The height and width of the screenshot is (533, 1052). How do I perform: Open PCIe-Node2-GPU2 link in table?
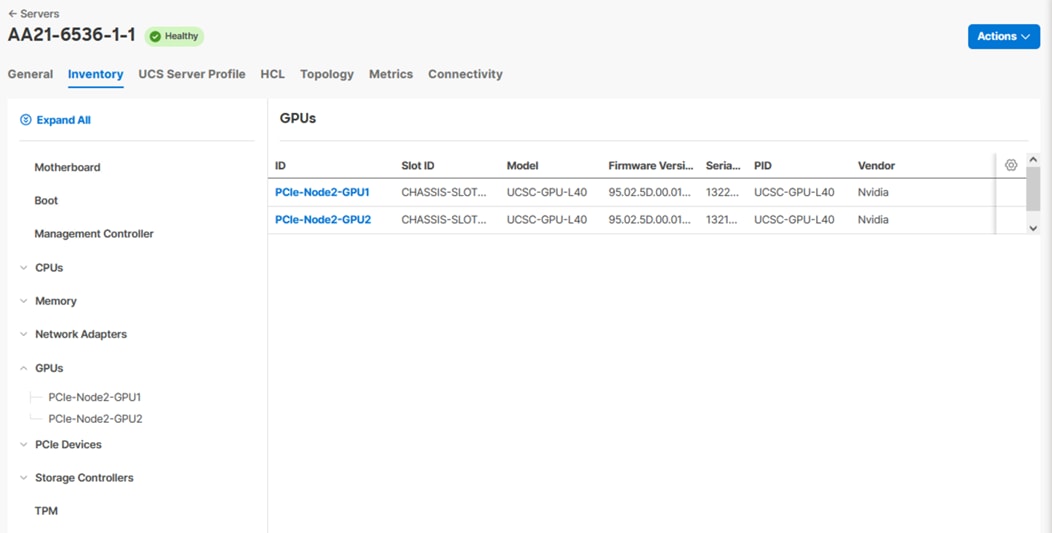click(323, 220)
